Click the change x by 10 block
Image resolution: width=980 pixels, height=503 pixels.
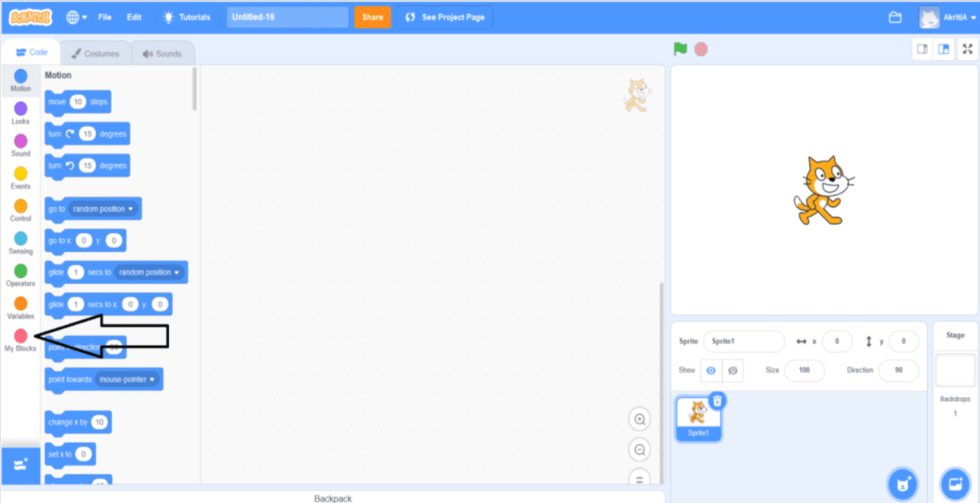click(78, 422)
